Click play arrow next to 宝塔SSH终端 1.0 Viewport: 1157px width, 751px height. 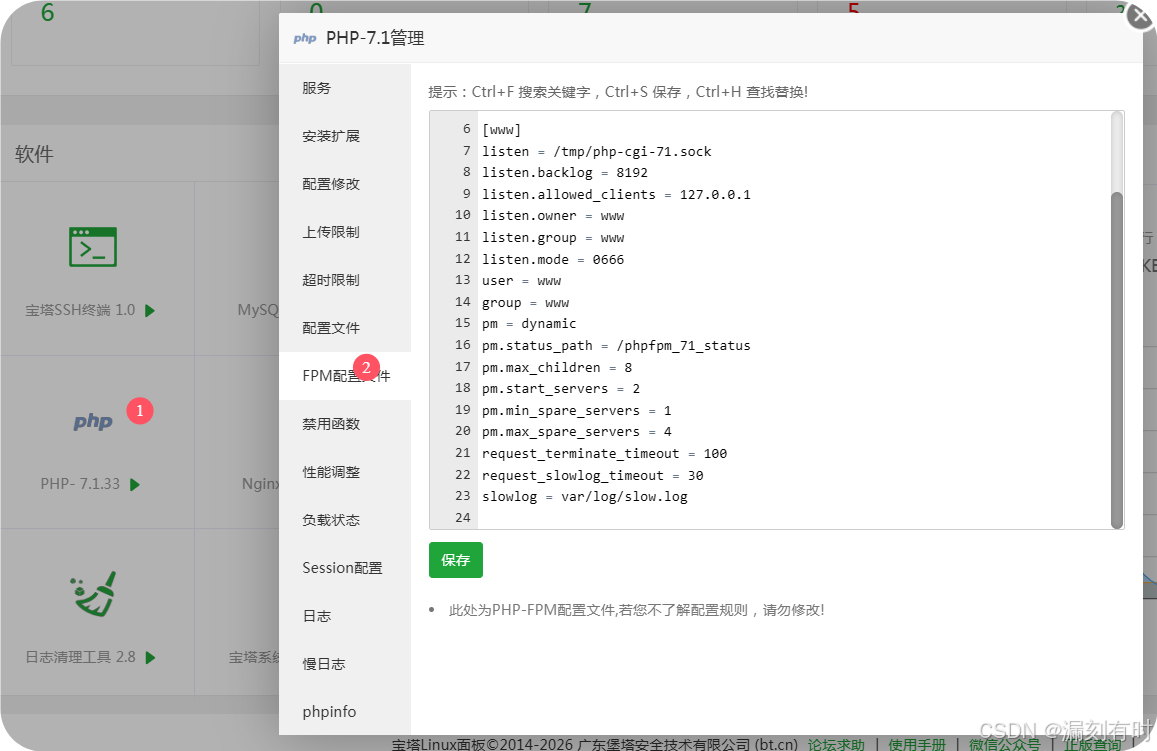(x=150, y=311)
